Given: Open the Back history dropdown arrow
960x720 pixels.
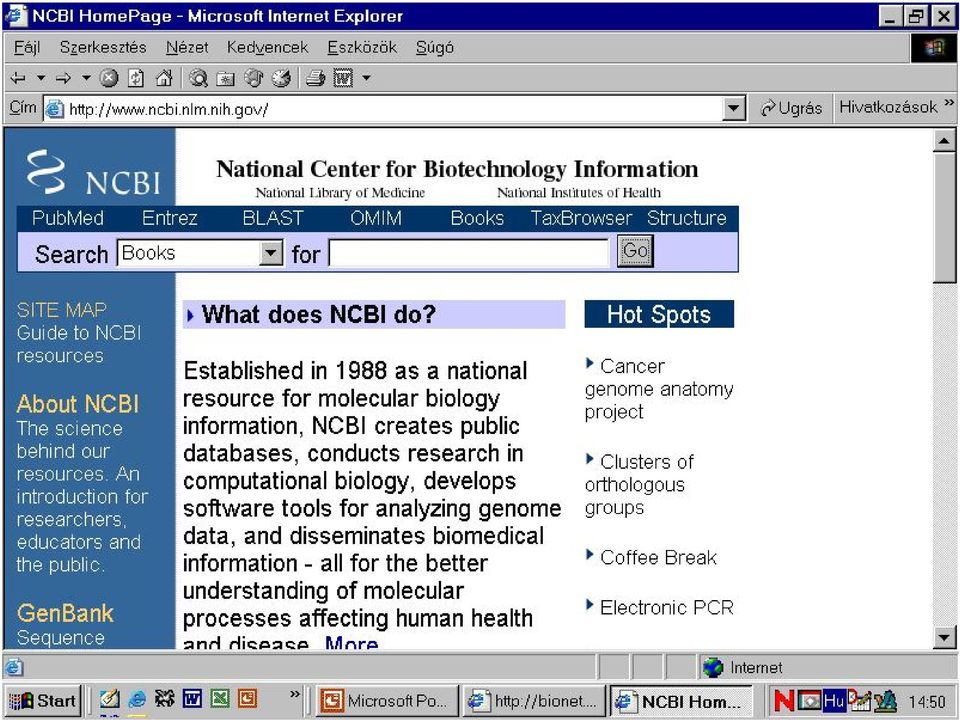Looking at the screenshot, I should (40, 78).
